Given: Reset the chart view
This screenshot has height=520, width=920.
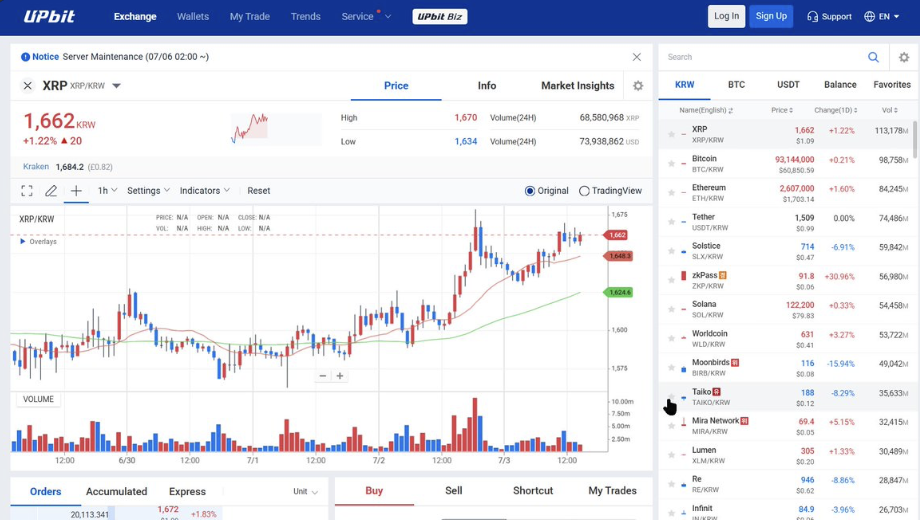Looking at the screenshot, I should pos(259,191).
